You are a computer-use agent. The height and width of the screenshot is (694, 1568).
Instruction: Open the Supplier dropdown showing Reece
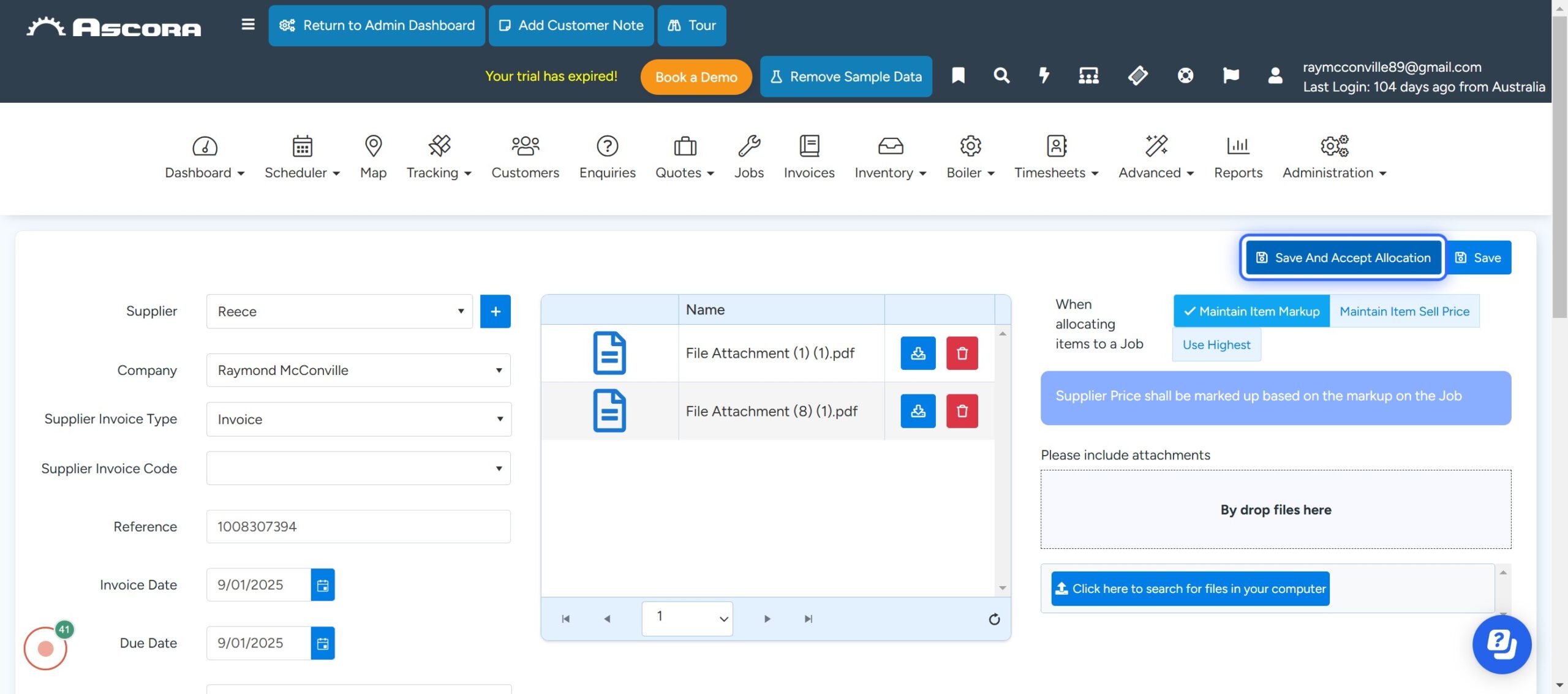pyautogui.click(x=339, y=311)
